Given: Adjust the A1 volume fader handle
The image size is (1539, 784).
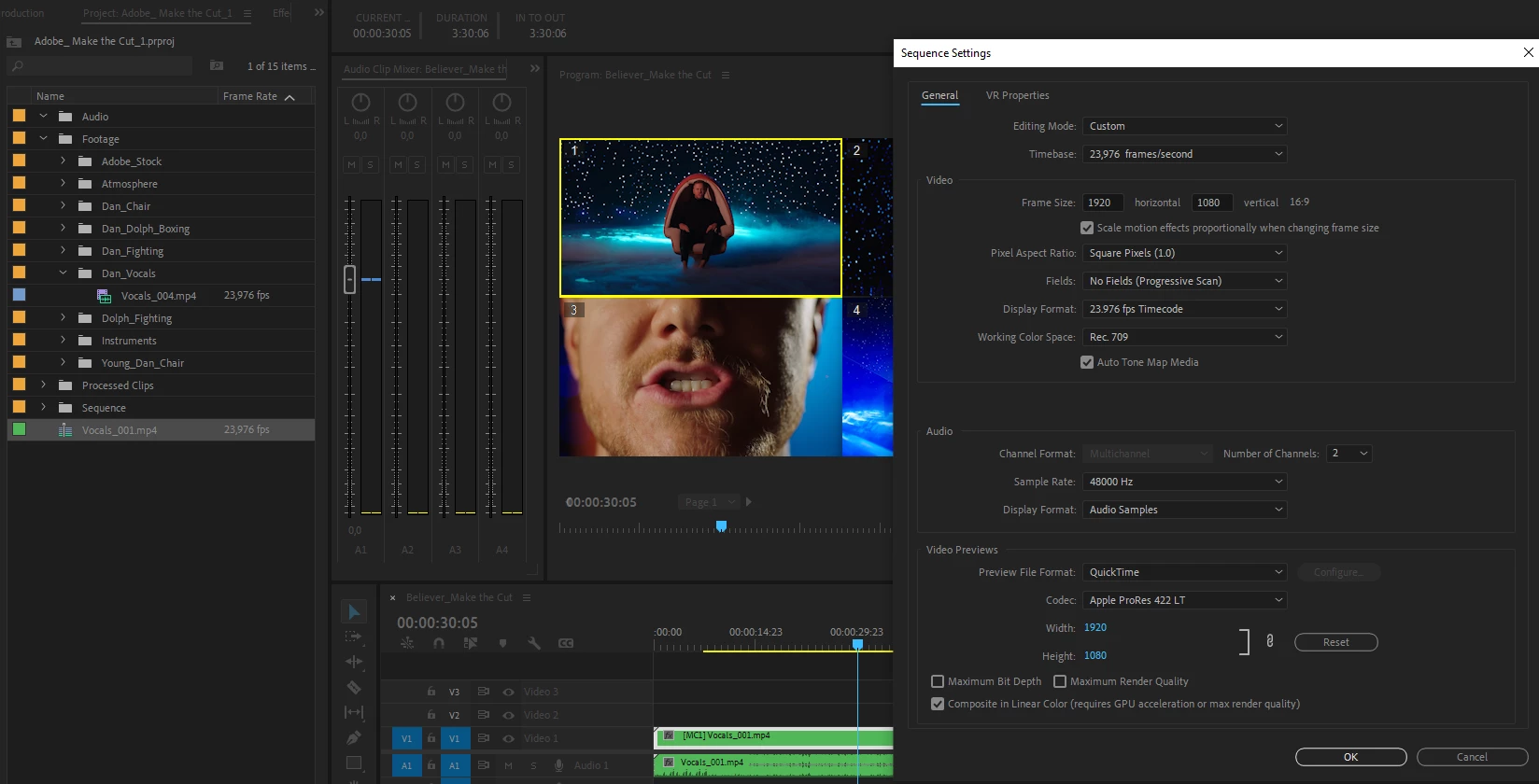Looking at the screenshot, I should (x=350, y=279).
